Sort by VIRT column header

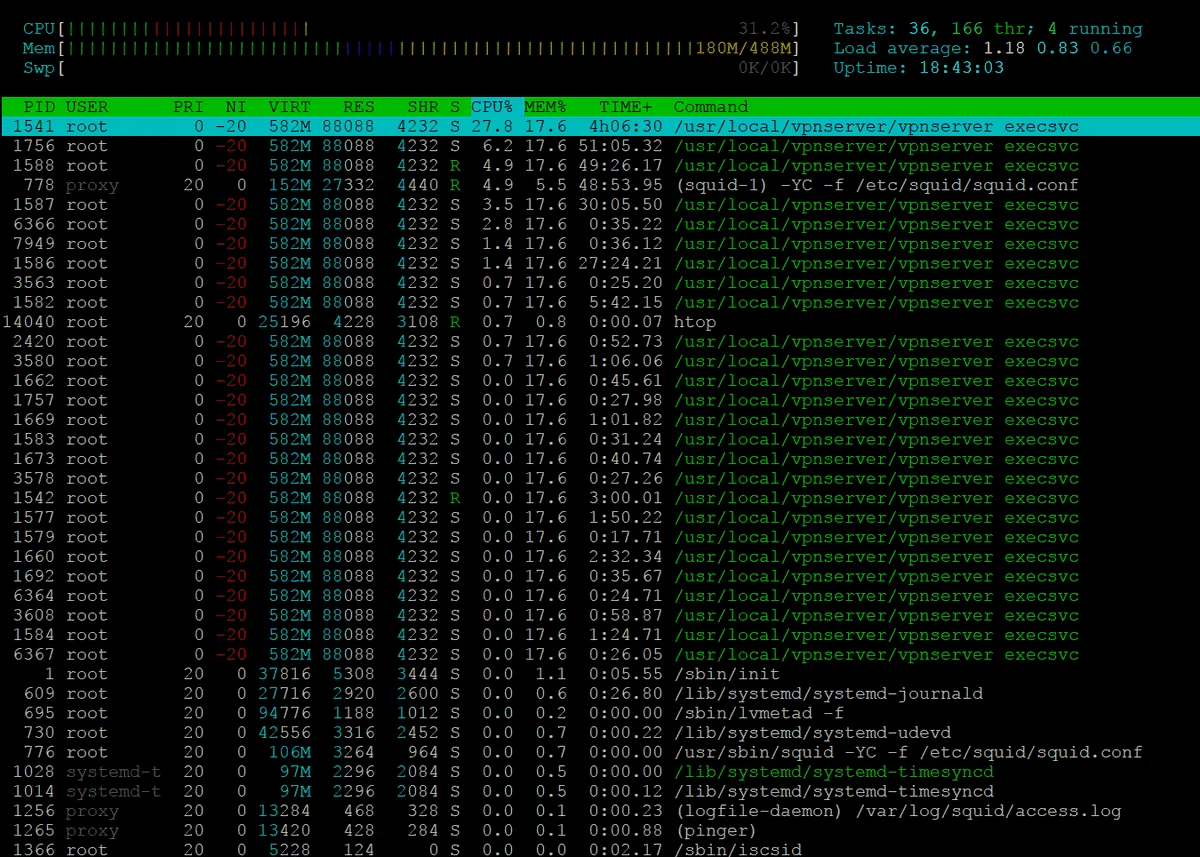pos(289,107)
